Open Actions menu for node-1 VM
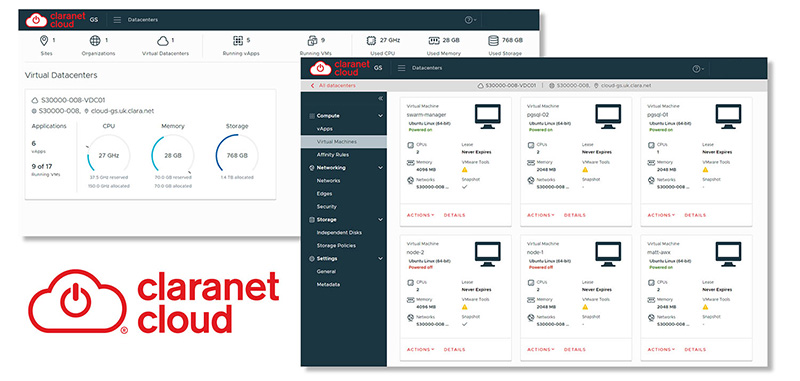Viewport: 800px width, 381px height. pos(541,350)
